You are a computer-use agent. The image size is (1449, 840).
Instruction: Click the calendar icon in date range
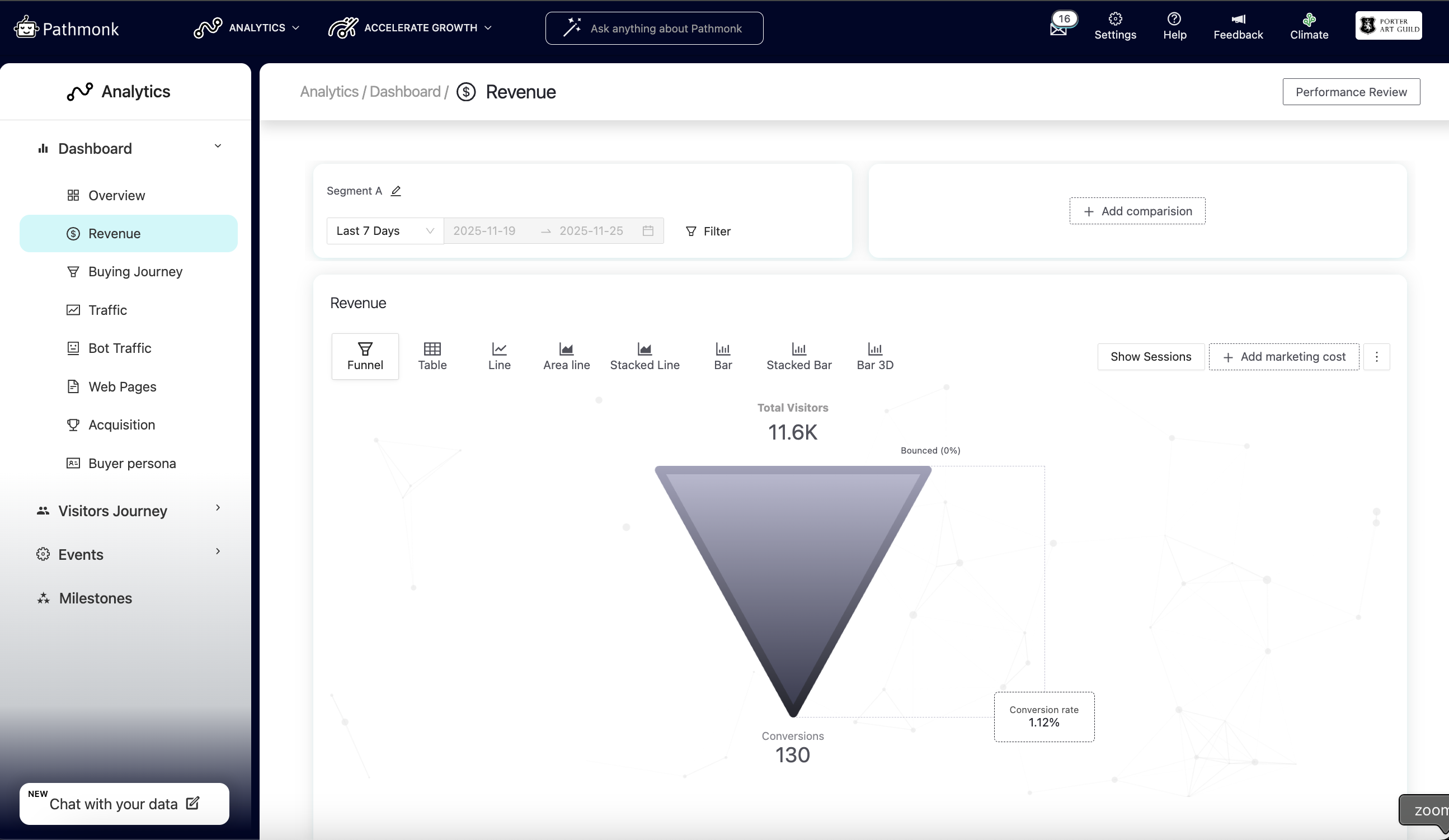coord(648,231)
